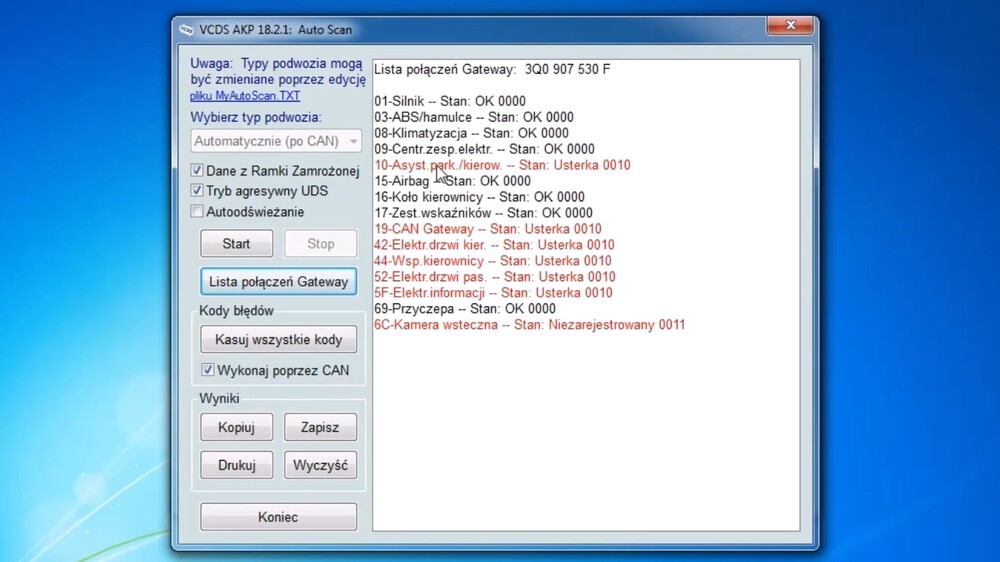The height and width of the screenshot is (562, 1000).
Task: Click the VCDS app icon in title bar
Action: click(x=186, y=30)
